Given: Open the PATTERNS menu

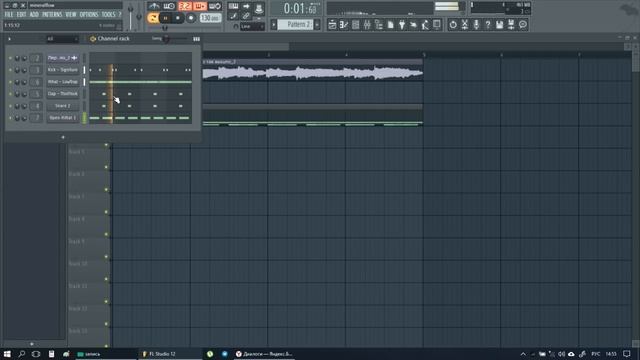Looking at the screenshot, I should click(52, 15).
